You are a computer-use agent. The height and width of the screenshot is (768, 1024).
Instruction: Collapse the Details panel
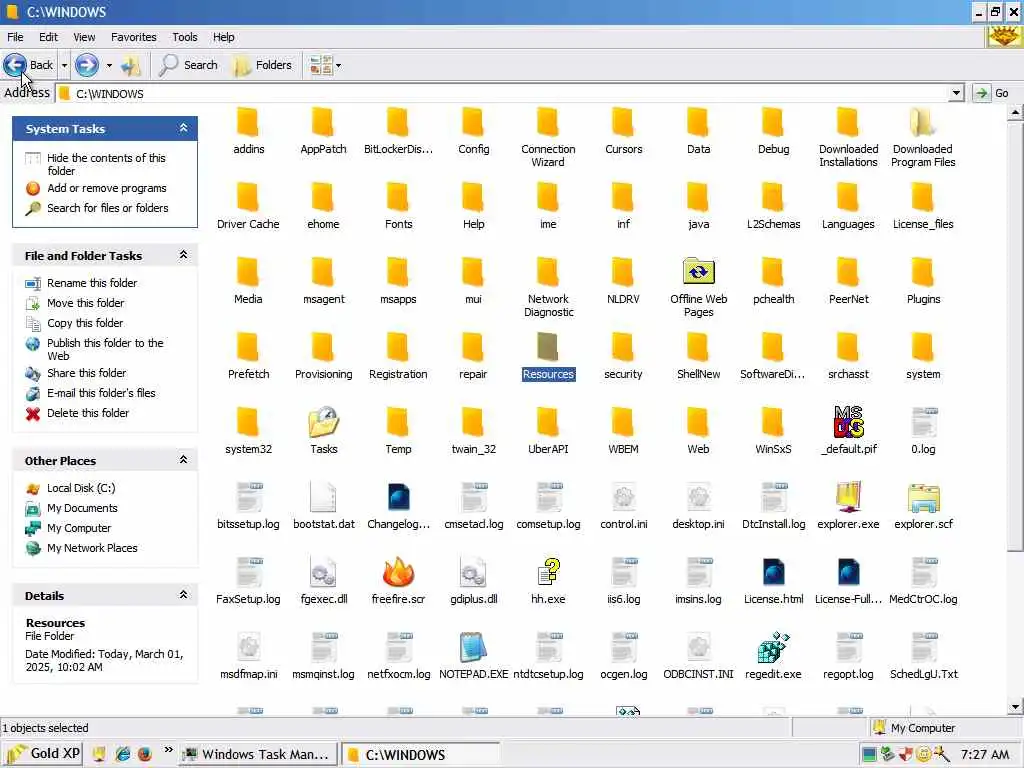[184, 594]
